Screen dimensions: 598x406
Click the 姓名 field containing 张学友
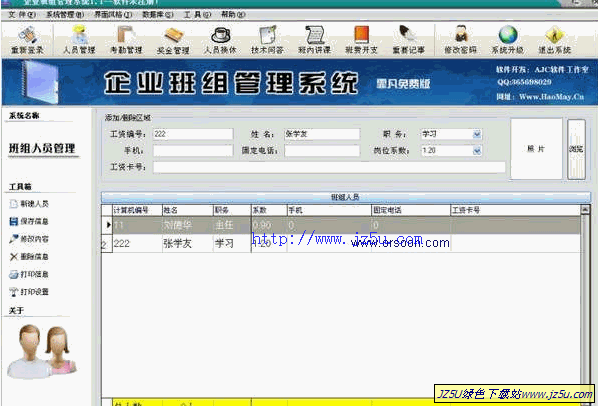click(322, 134)
